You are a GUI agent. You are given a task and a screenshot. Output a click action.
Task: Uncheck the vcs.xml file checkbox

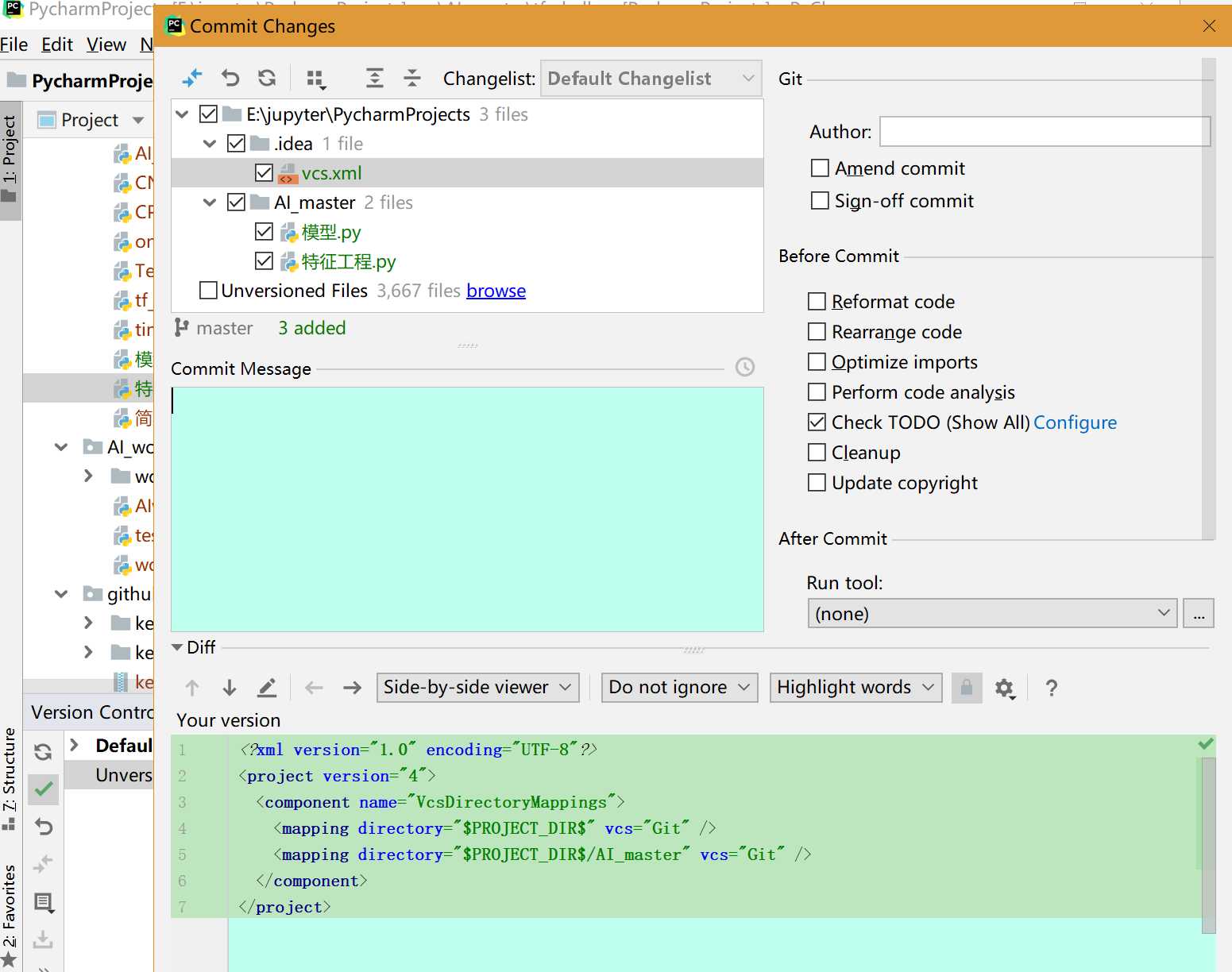tap(265, 173)
